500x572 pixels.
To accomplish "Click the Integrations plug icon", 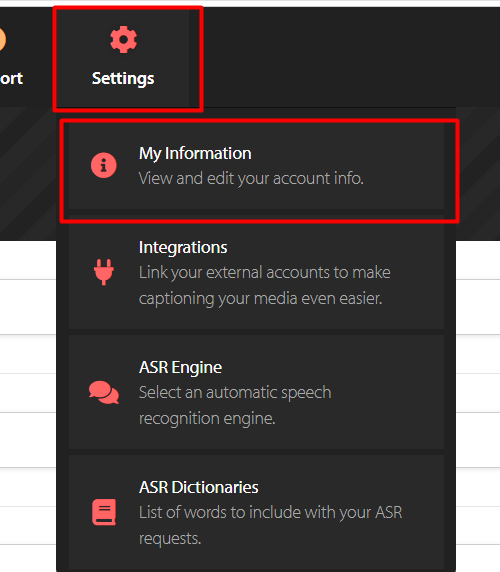I will [104, 272].
